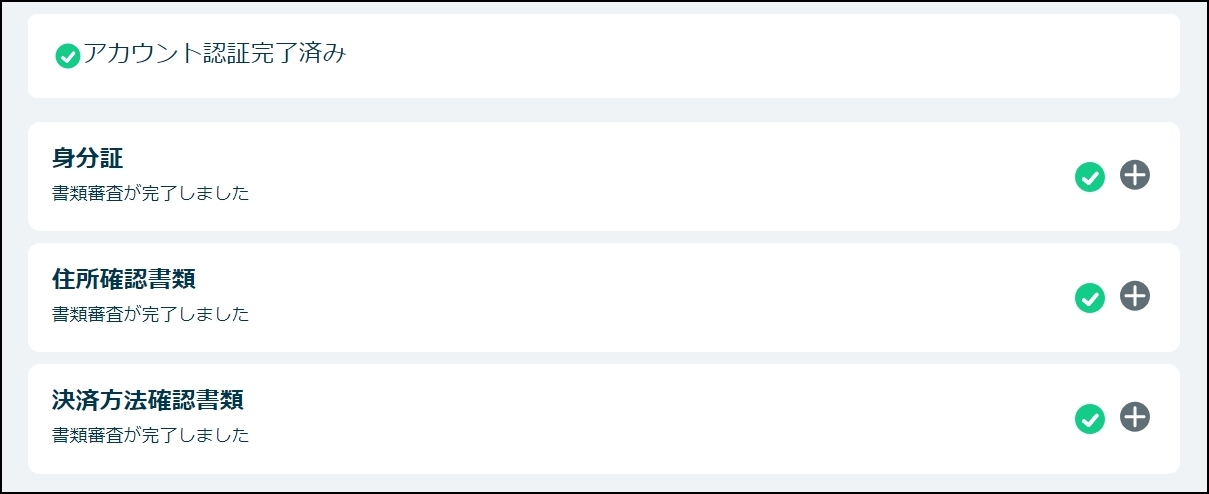
Task: Click the green checkmark for 身分証
Action: 1089,177
